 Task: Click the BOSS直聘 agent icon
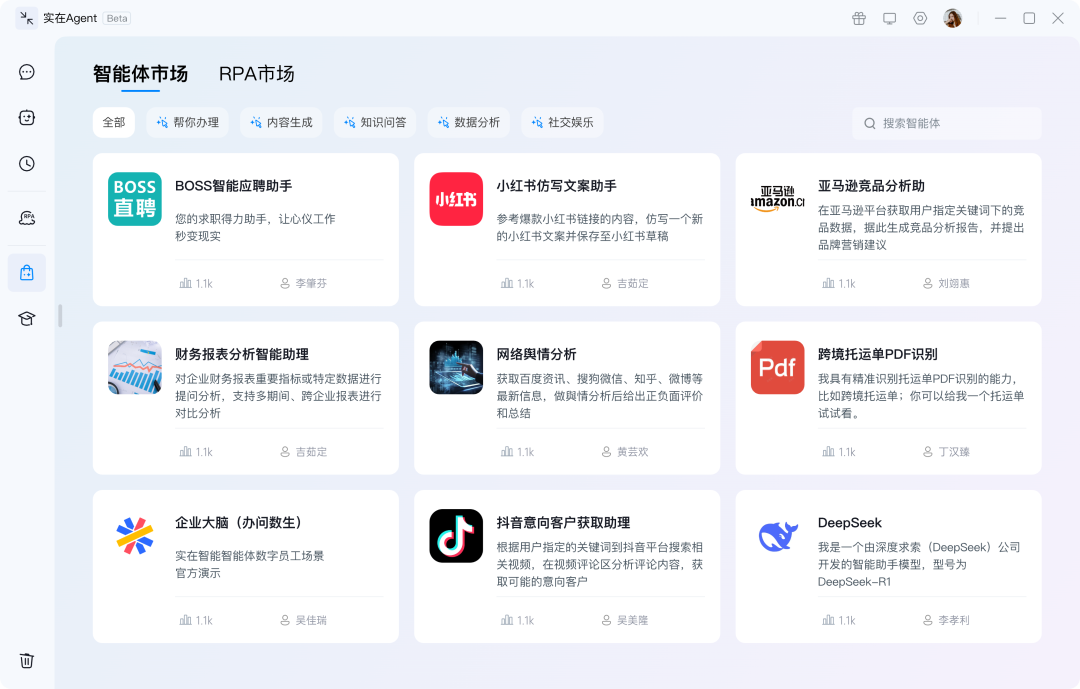pyautogui.click(x=134, y=199)
